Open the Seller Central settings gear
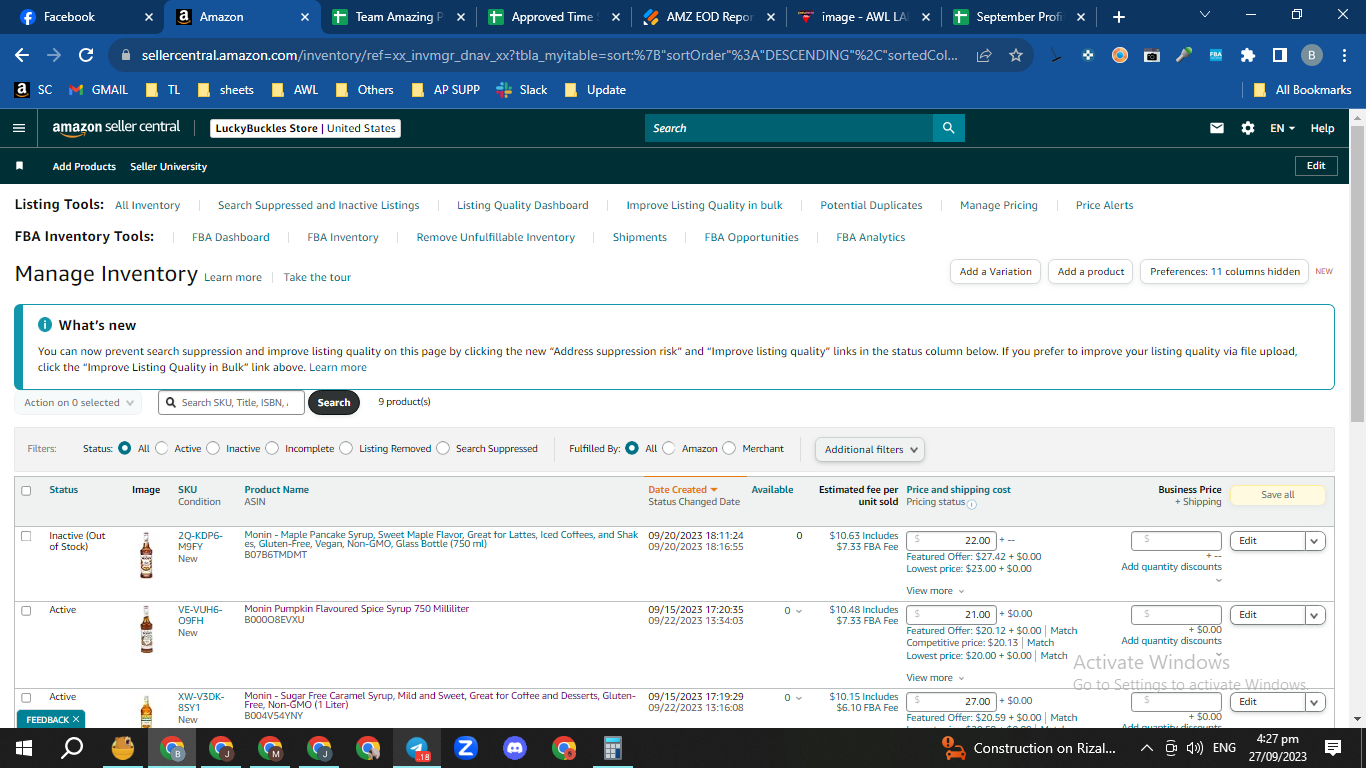The width and height of the screenshot is (1366, 768). tap(1248, 128)
